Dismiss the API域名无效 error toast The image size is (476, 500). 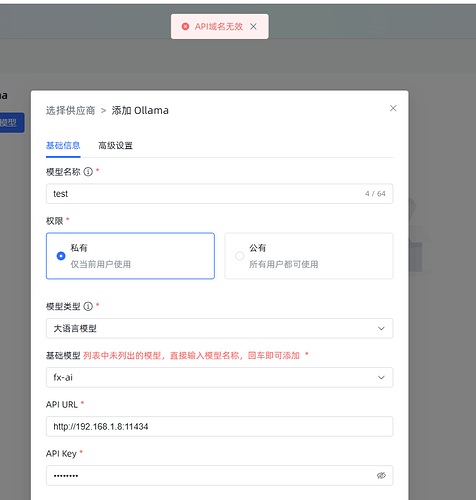(253, 26)
